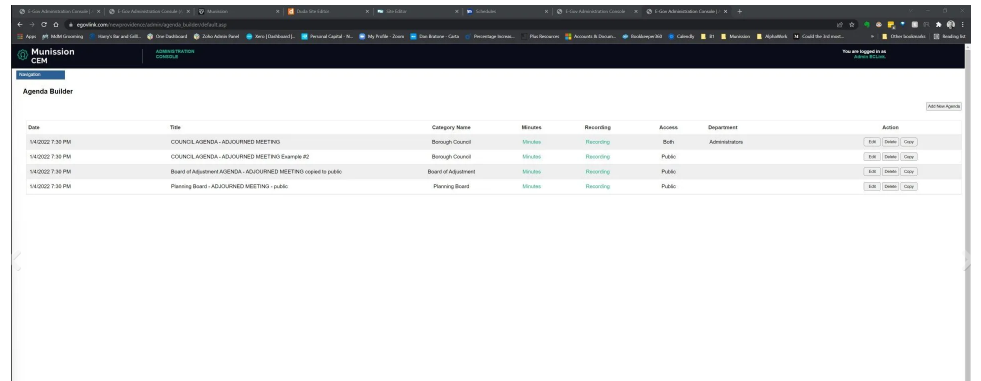Open the One Dashboard bookmark

[167, 36]
